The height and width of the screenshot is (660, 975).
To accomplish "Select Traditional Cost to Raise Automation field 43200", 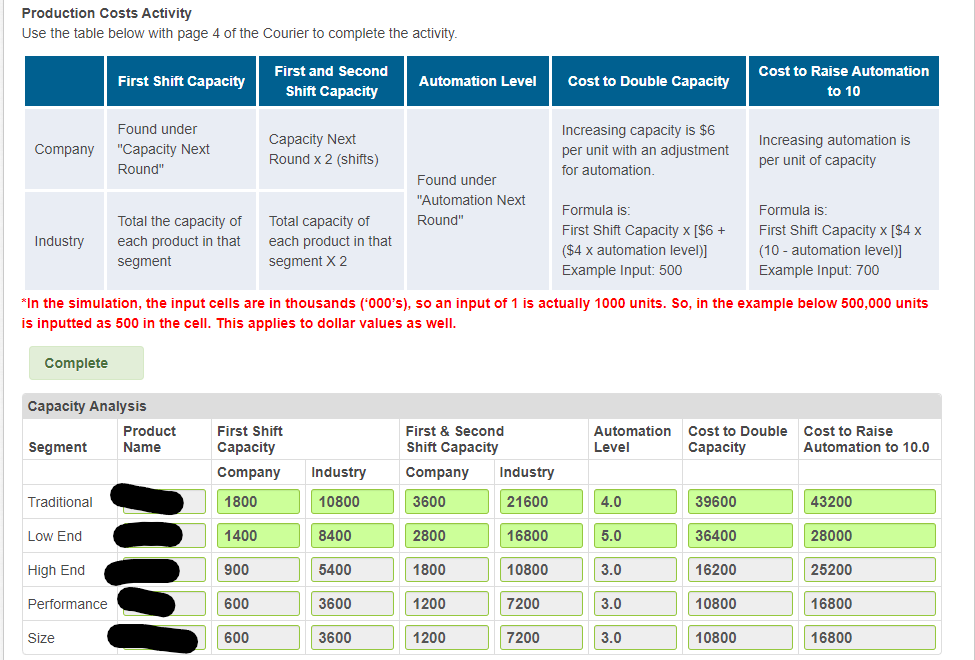I will [868, 501].
